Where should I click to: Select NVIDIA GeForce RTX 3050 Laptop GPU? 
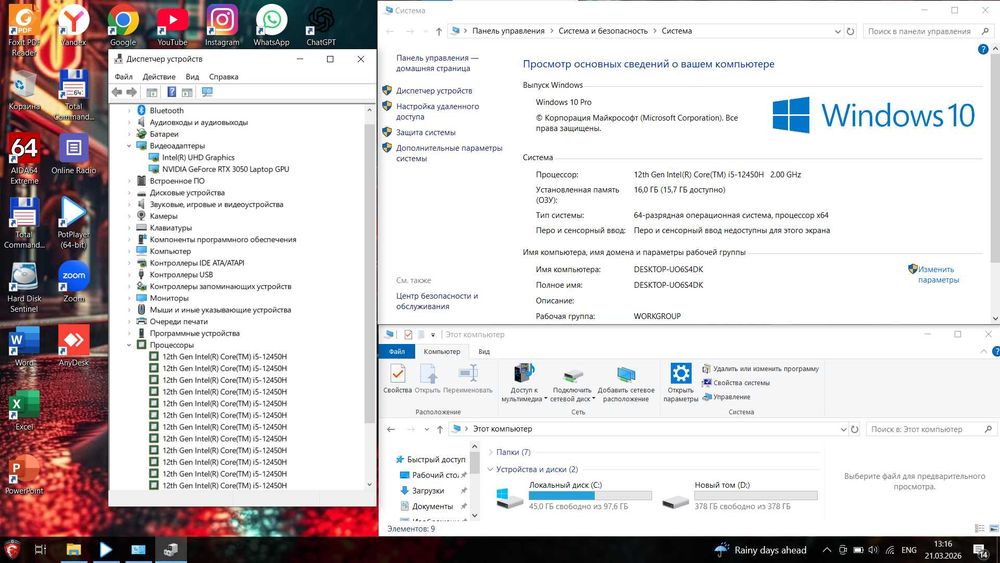point(225,169)
